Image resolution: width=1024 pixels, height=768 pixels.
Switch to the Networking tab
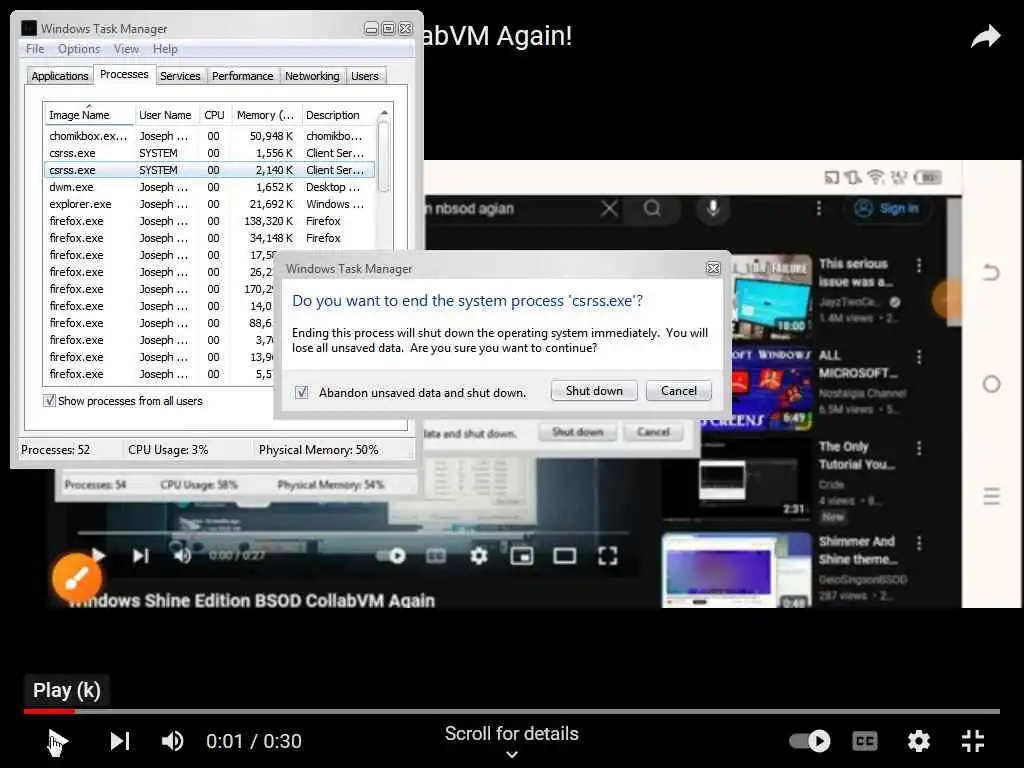pos(312,76)
